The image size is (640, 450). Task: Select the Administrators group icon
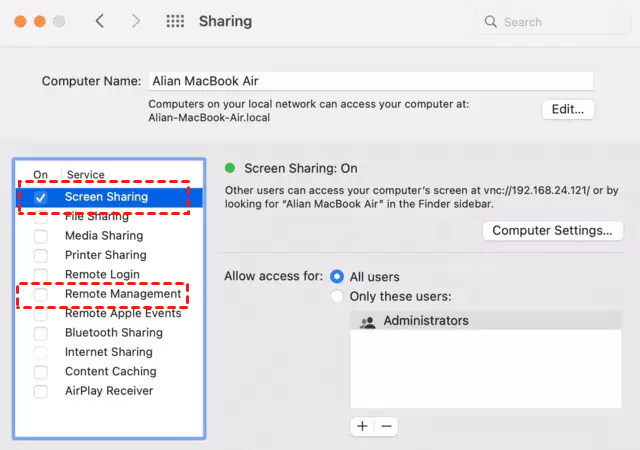(367, 321)
